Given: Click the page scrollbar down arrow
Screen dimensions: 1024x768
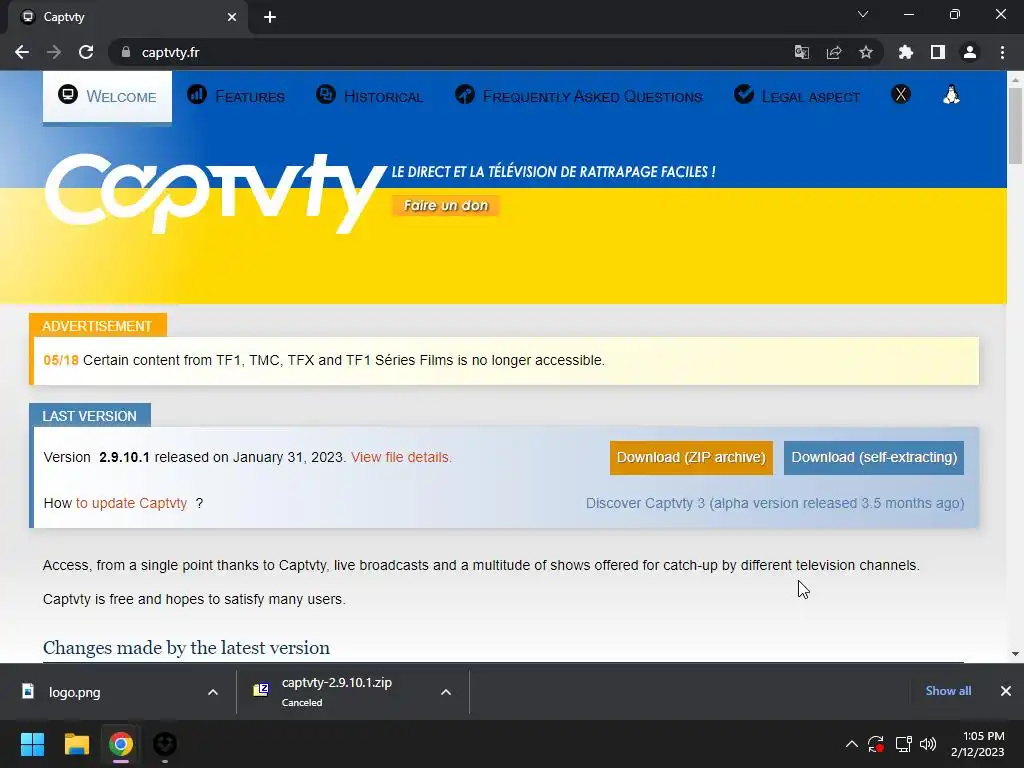Looking at the screenshot, I should tap(1015, 653).
